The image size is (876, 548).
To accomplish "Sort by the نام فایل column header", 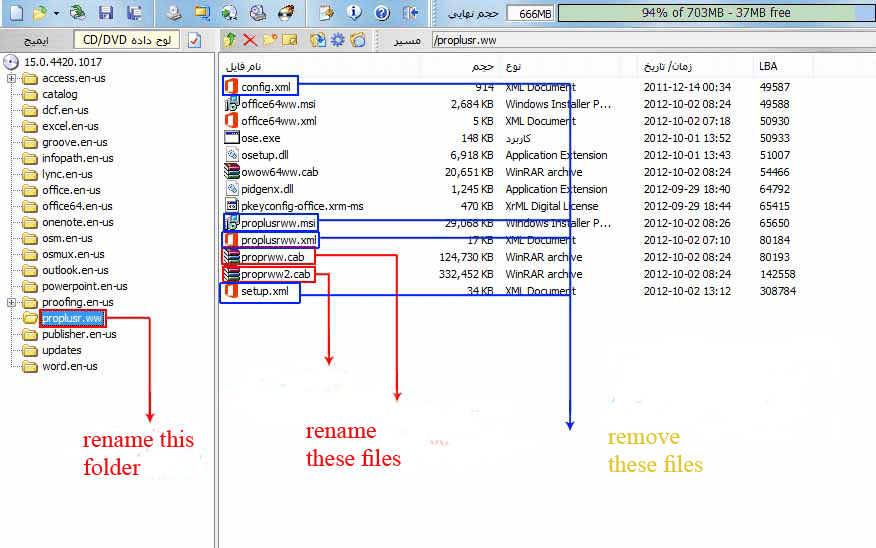I will point(243,66).
